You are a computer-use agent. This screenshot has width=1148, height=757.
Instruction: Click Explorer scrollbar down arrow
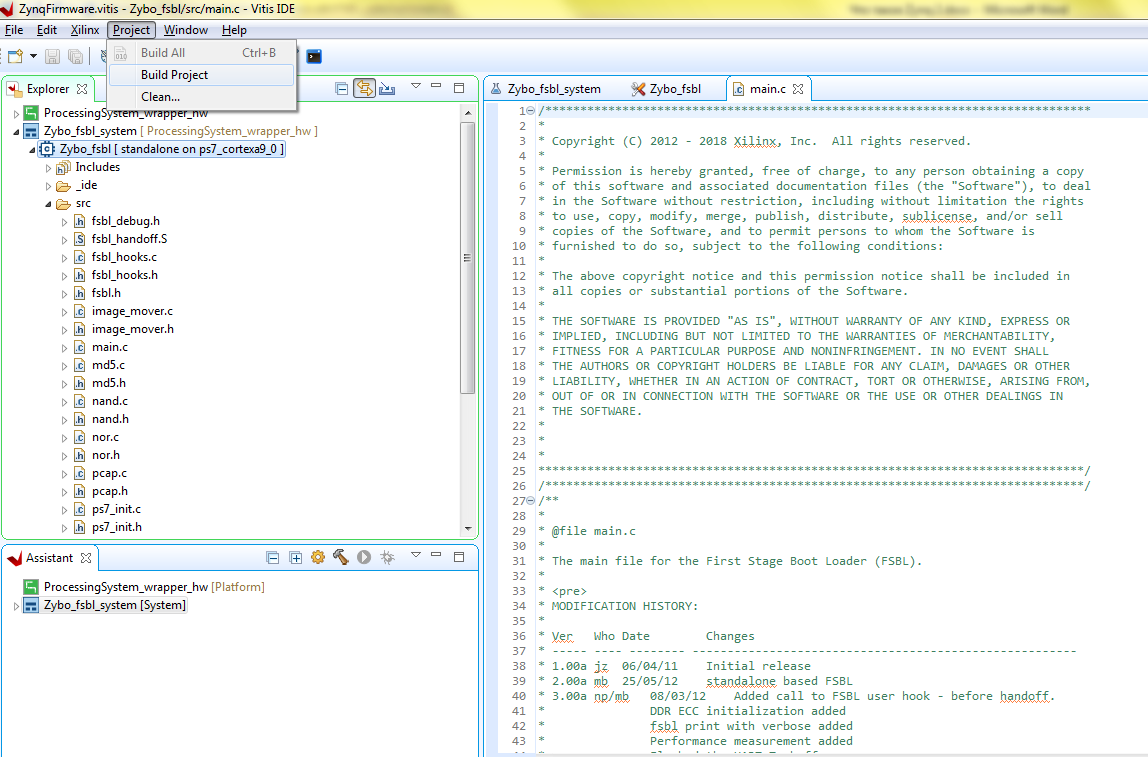point(468,529)
